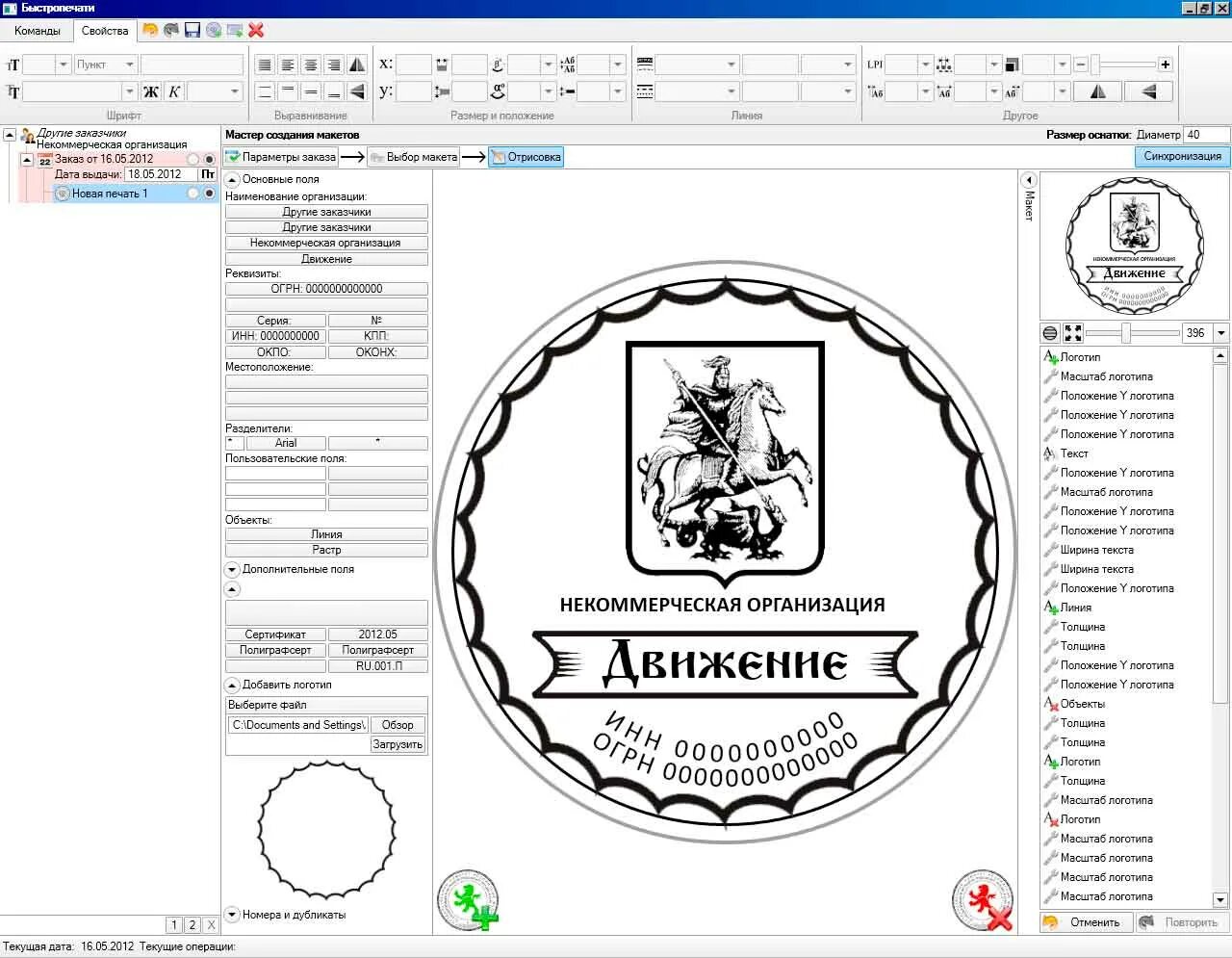Open the zoom 396 dropdown arrow
Viewport: 1232px width, 958px height.
coord(1220,333)
